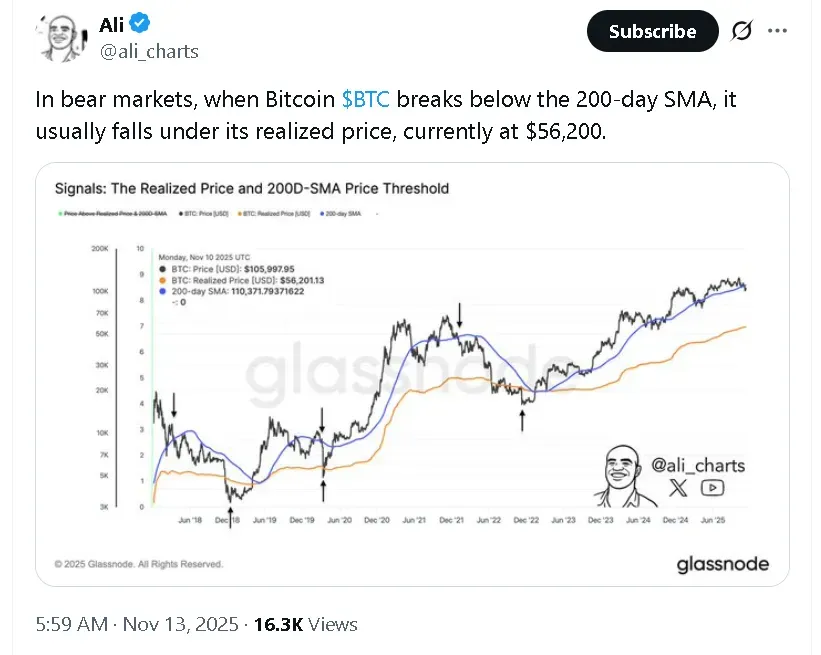Click the Ali display name
The image size is (821, 655).
pyautogui.click(x=112, y=23)
